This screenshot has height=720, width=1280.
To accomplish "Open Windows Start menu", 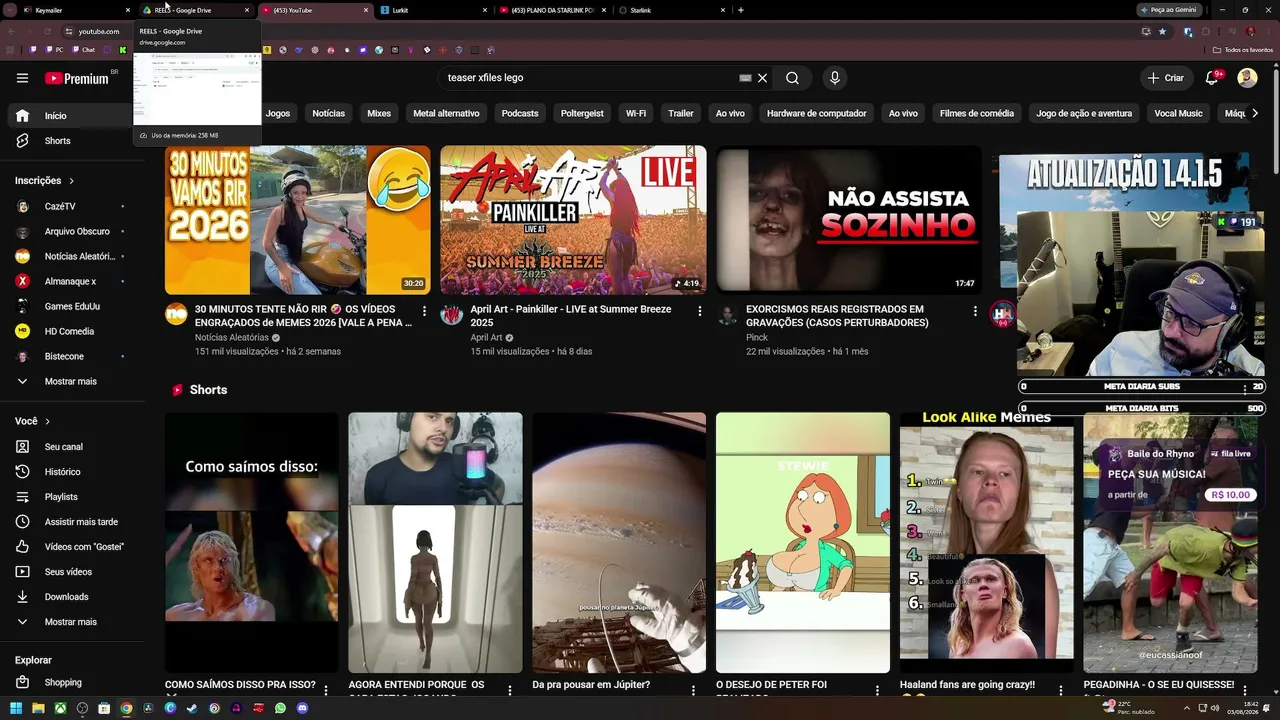I will [15, 708].
